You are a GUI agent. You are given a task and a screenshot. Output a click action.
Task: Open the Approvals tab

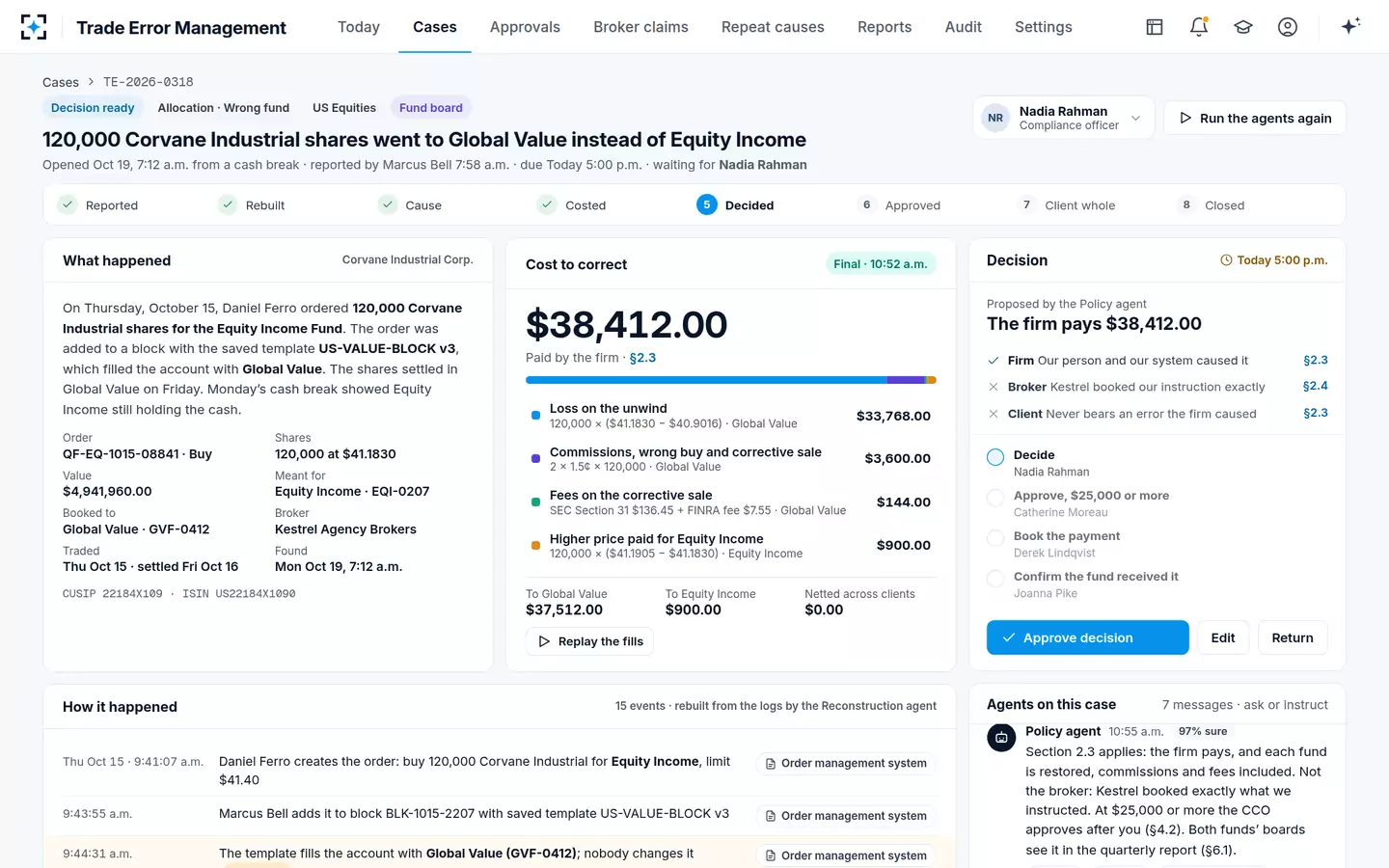coord(525,27)
